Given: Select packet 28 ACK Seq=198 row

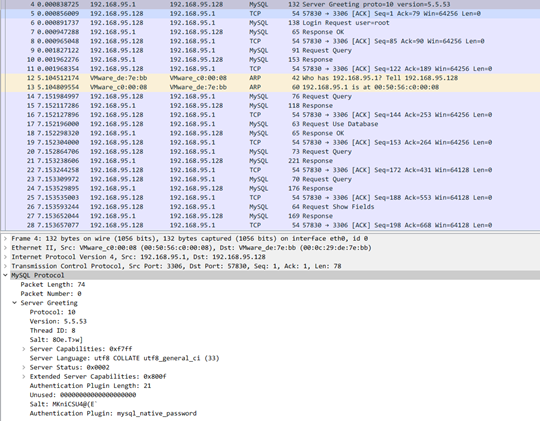Looking at the screenshot, I should 270,225.
